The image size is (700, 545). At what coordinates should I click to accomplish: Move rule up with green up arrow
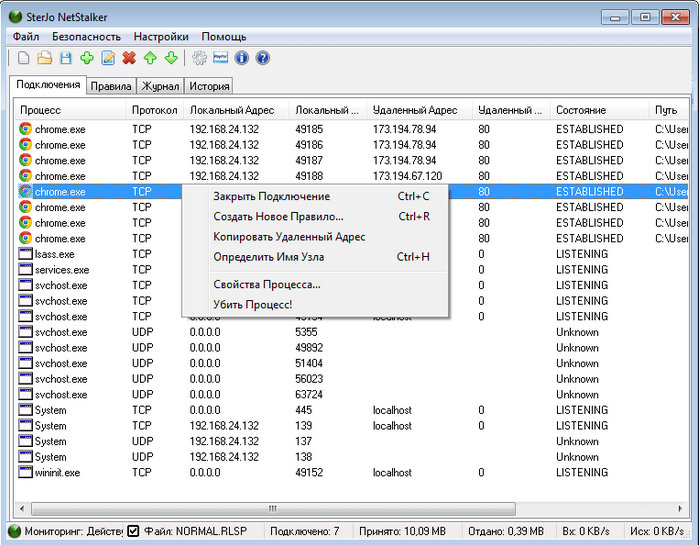(x=150, y=58)
